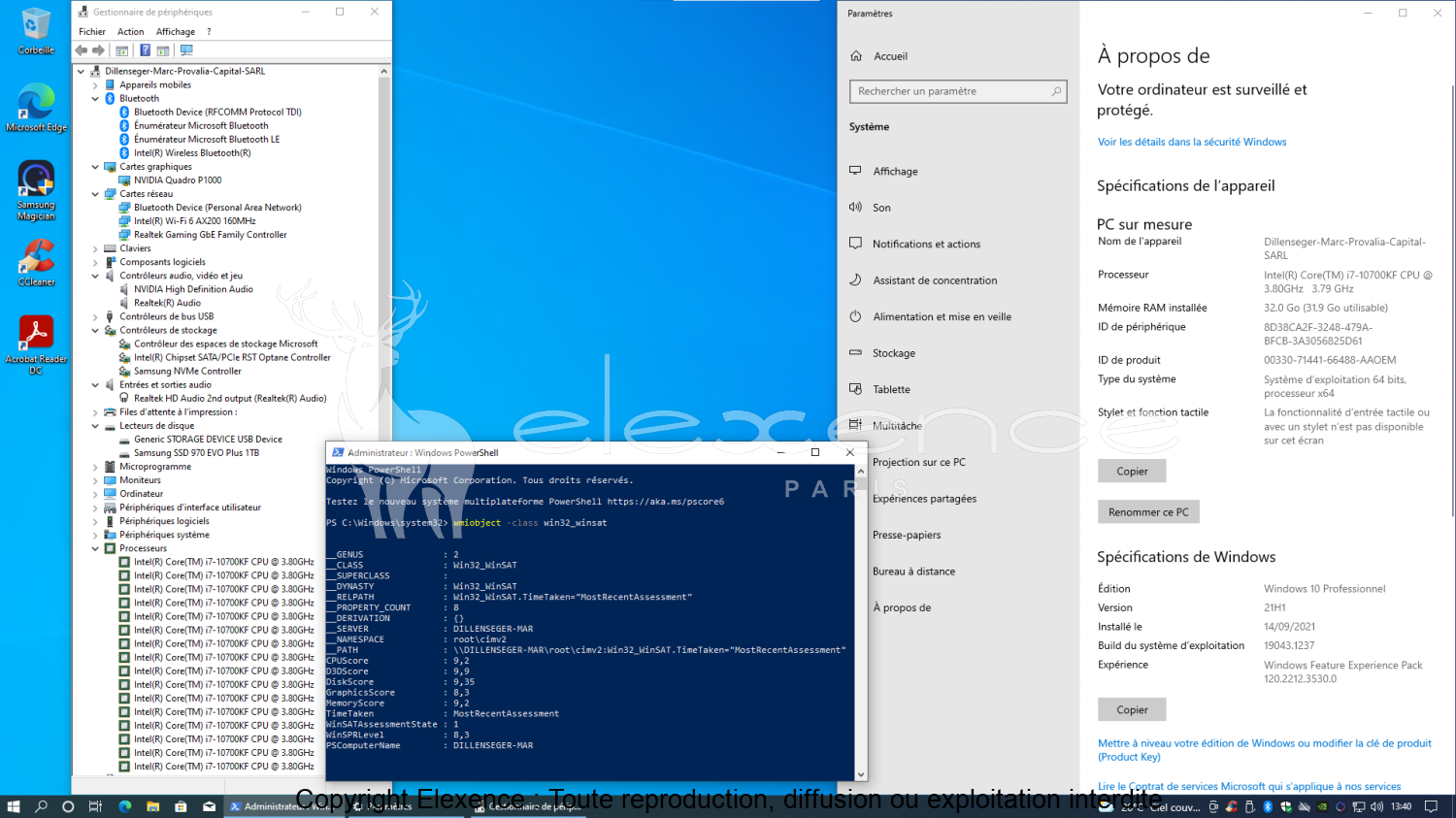Open the Corbeille recycle bin desktop icon

click(36, 31)
